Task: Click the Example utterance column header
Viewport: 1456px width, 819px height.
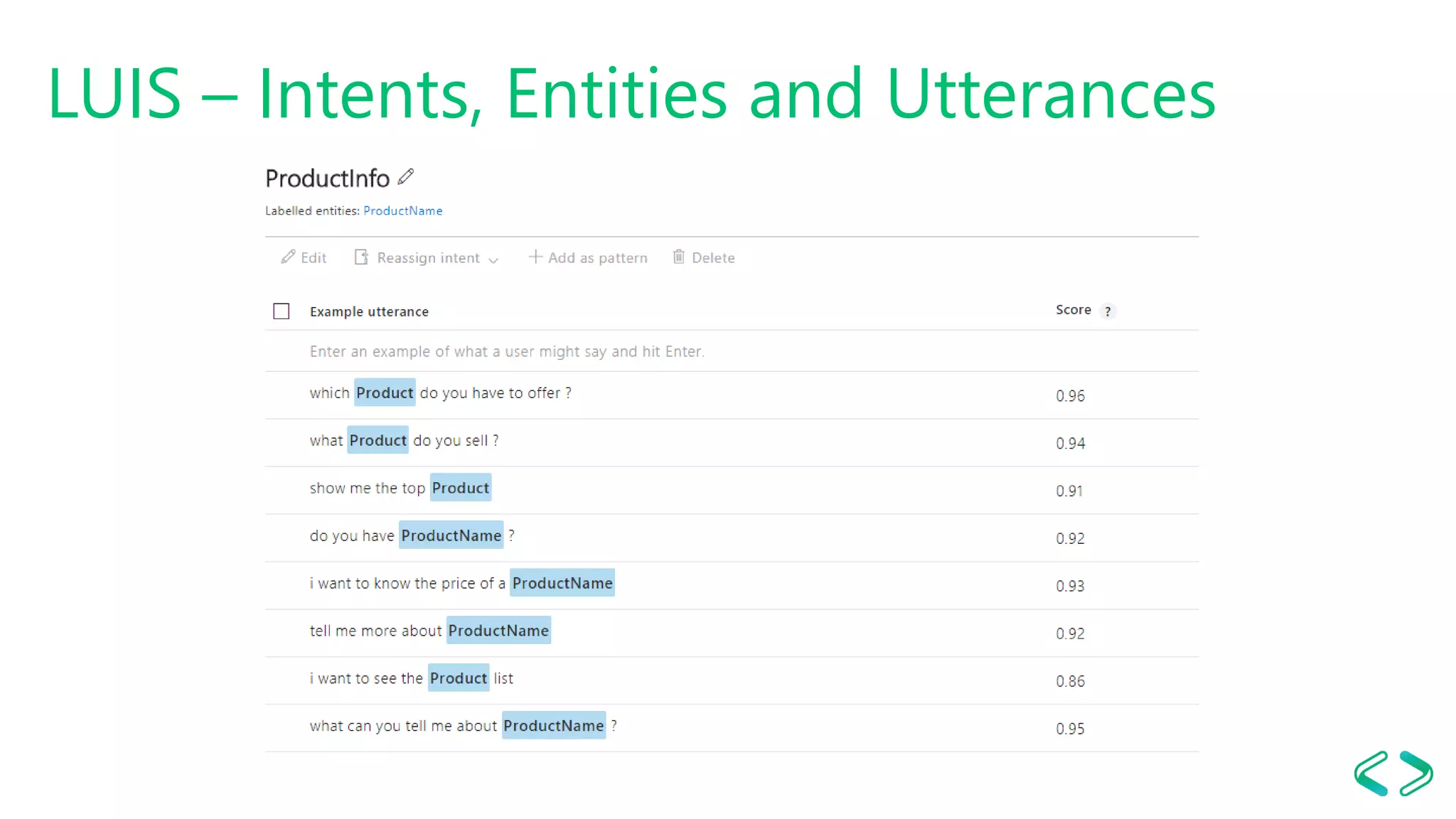Action: [x=369, y=311]
